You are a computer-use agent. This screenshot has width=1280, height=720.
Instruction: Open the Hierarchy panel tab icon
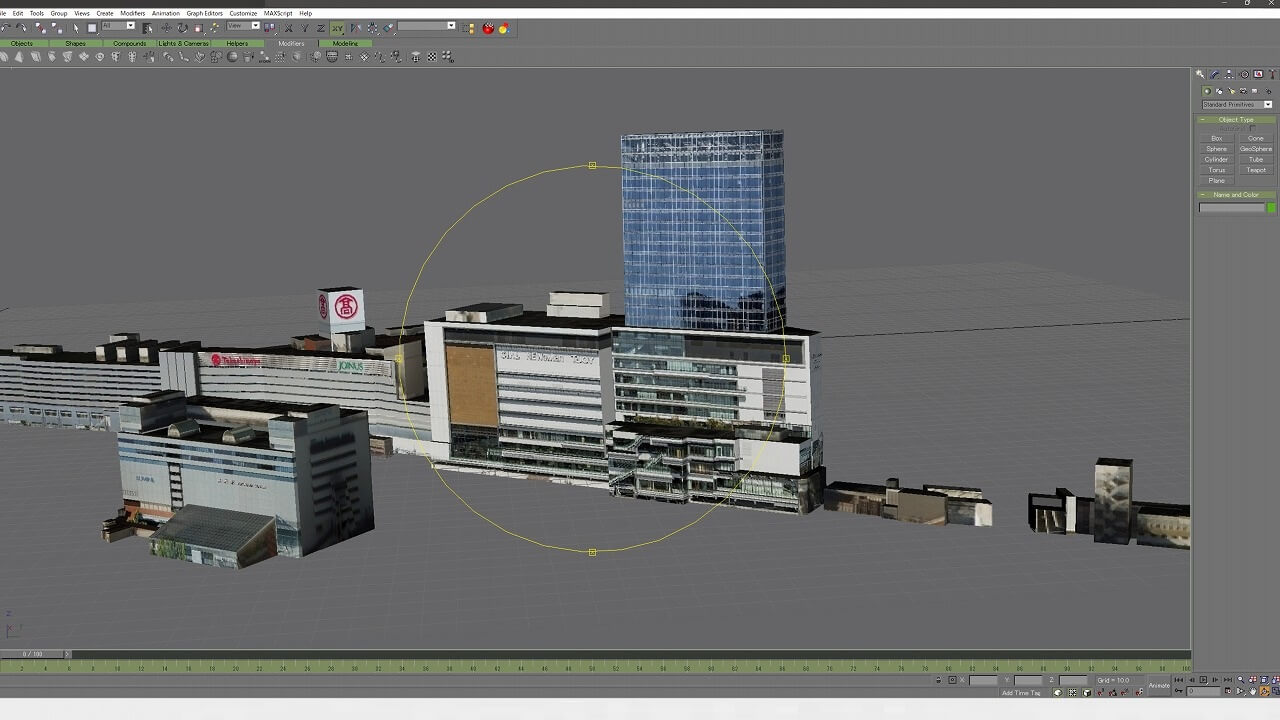tap(1229, 74)
